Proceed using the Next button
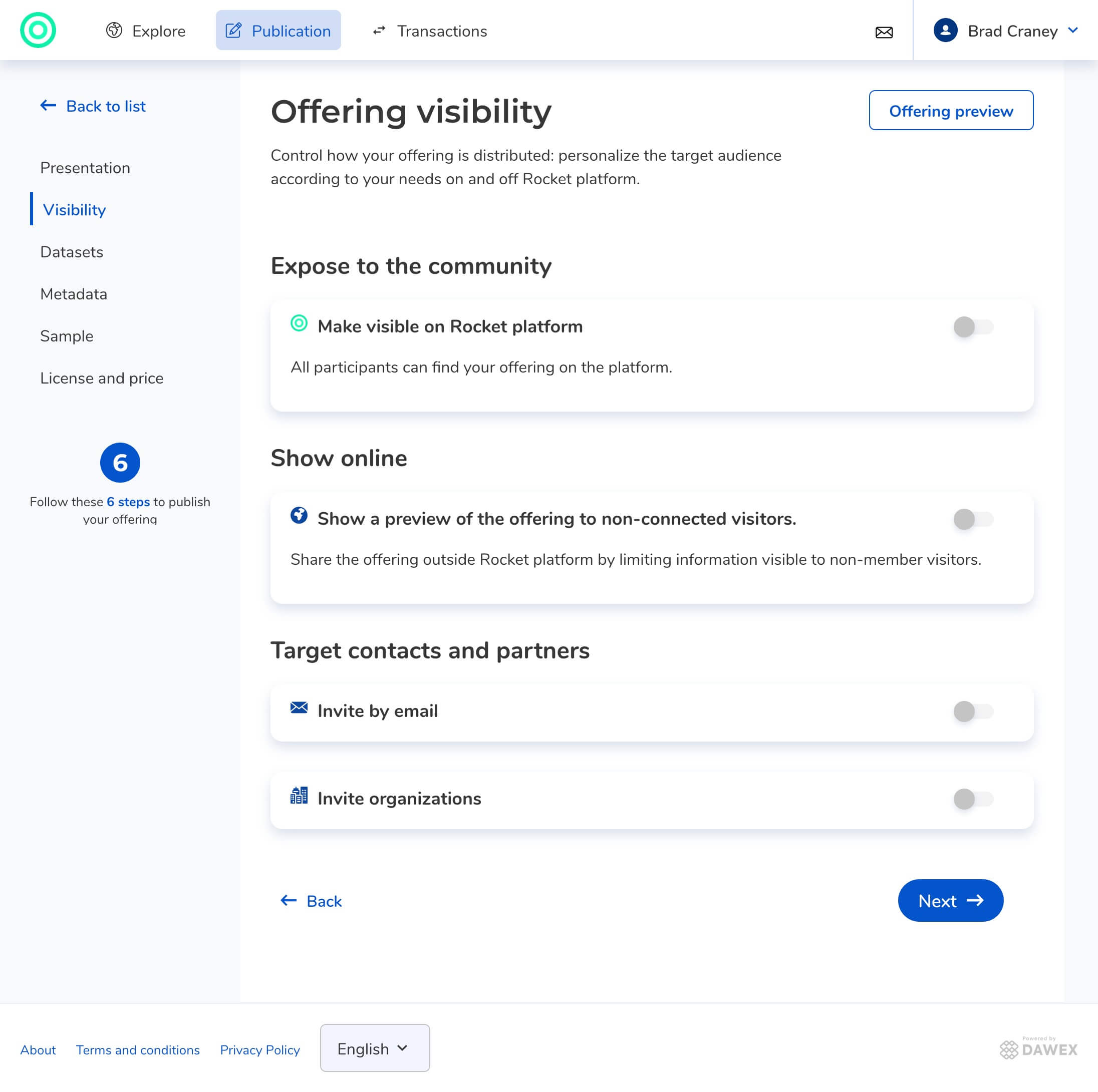 click(950, 901)
